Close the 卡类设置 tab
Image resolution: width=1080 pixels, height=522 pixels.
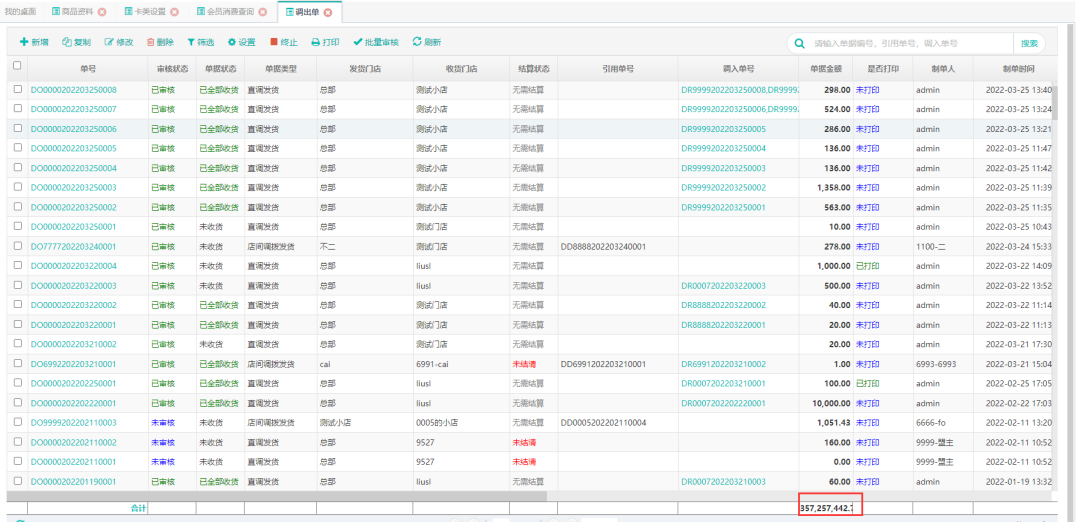point(175,12)
